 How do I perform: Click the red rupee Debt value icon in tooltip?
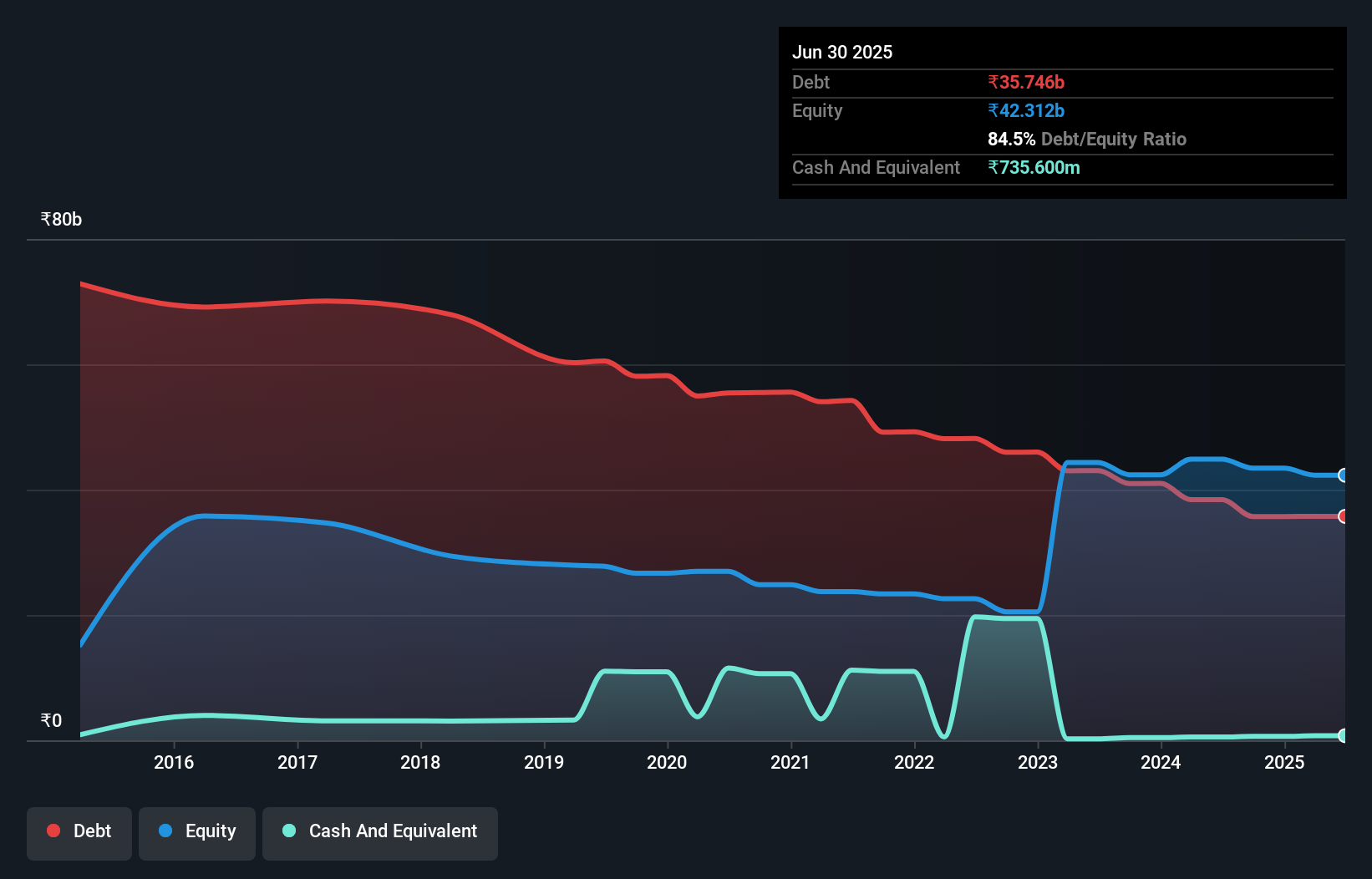point(993,82)
